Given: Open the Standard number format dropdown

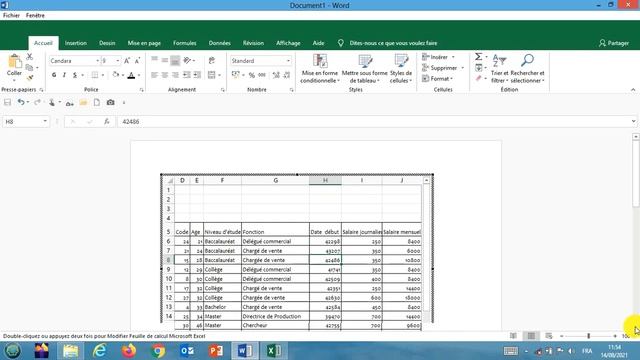Looking at the screenshot, I should point(288,61).
